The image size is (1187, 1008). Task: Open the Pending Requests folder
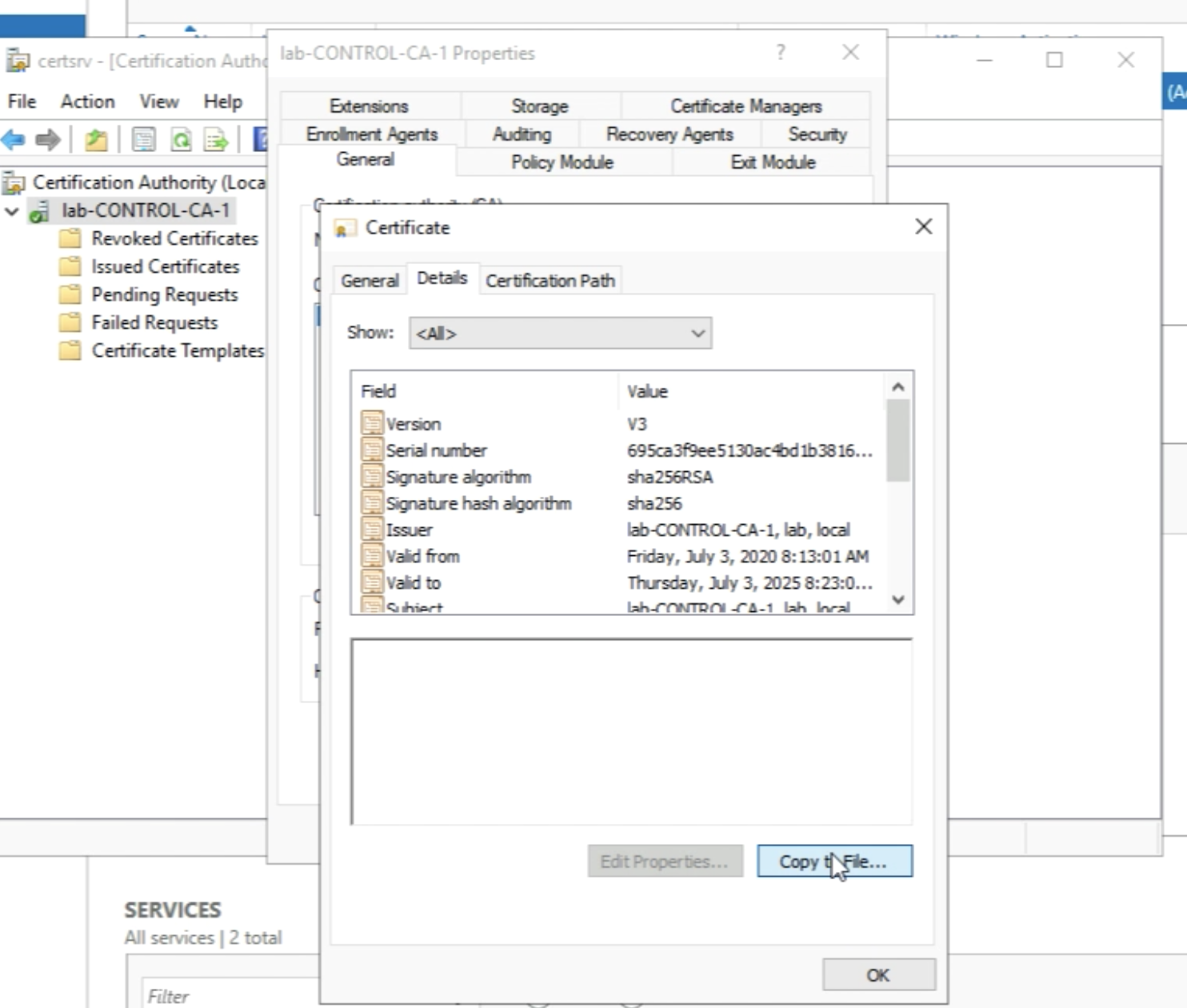coord(164,294)
